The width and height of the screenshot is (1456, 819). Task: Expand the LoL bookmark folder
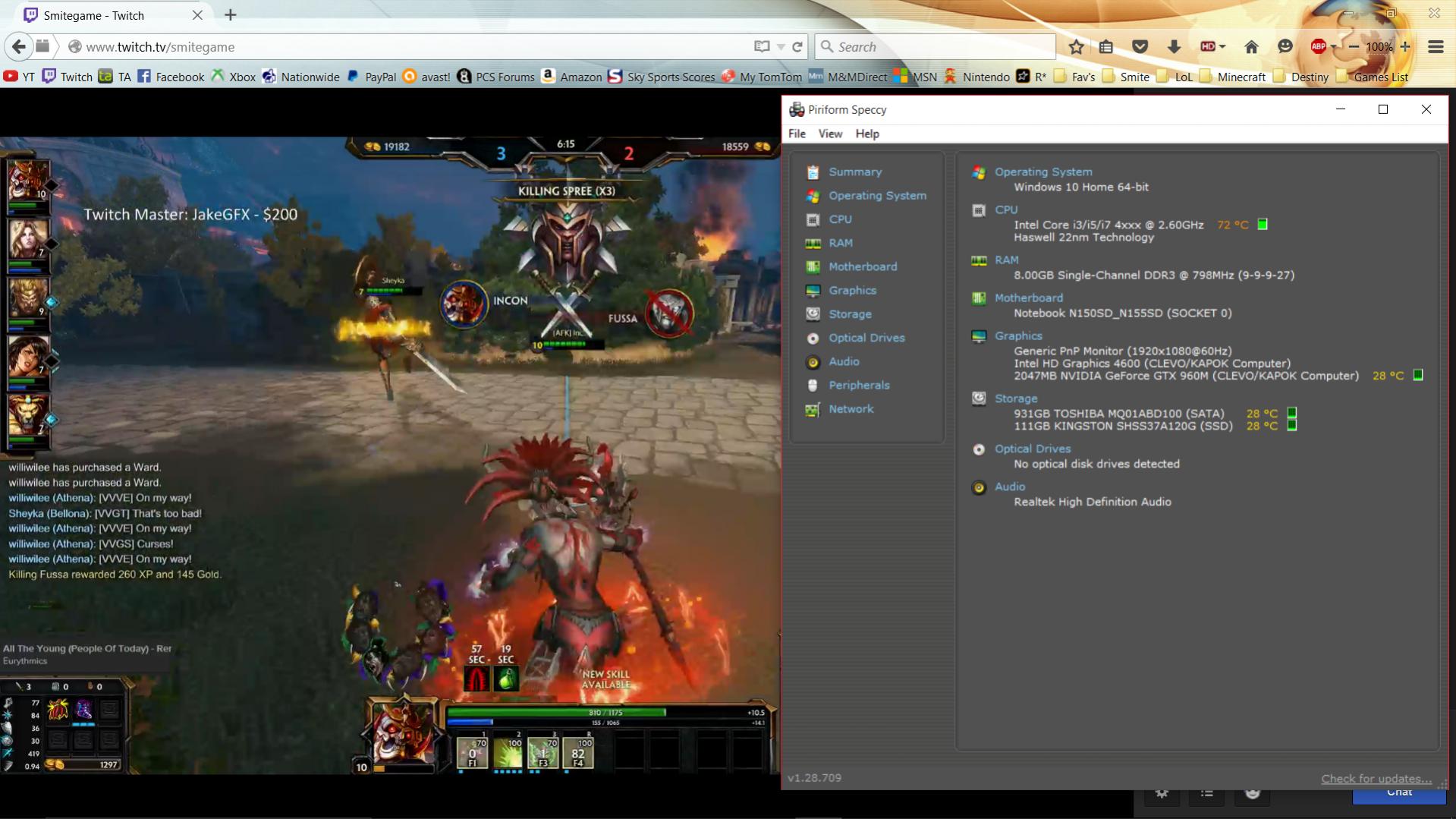(x=1175, y=77)
